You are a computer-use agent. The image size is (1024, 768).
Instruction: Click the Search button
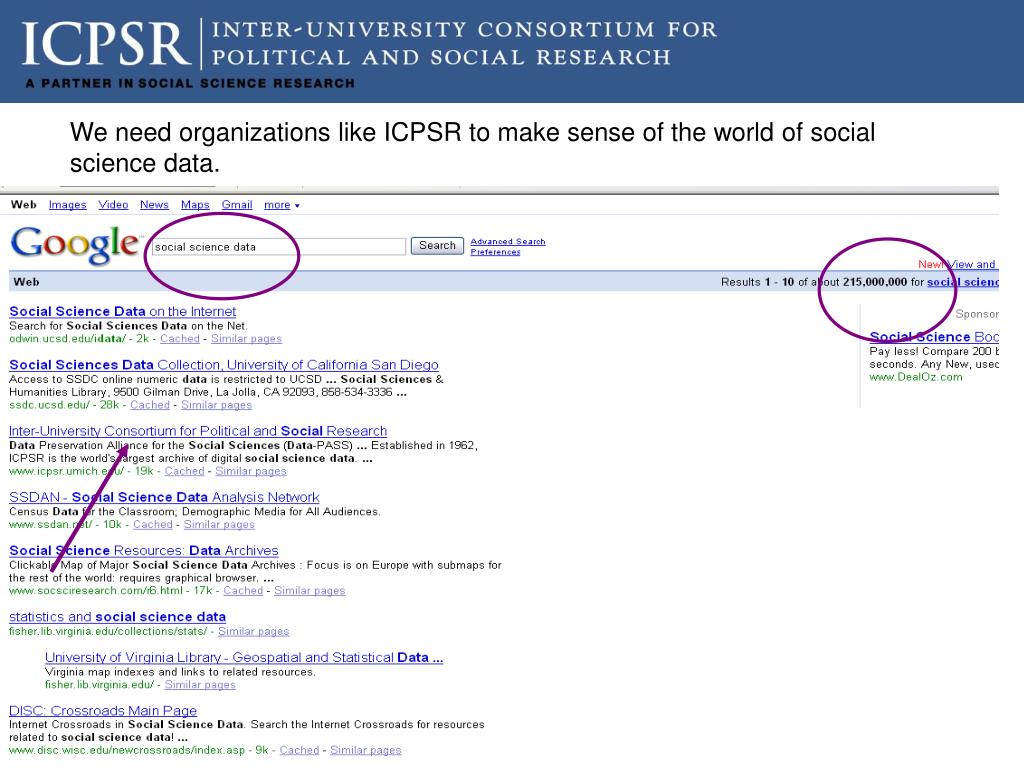[x=437, y=246]
